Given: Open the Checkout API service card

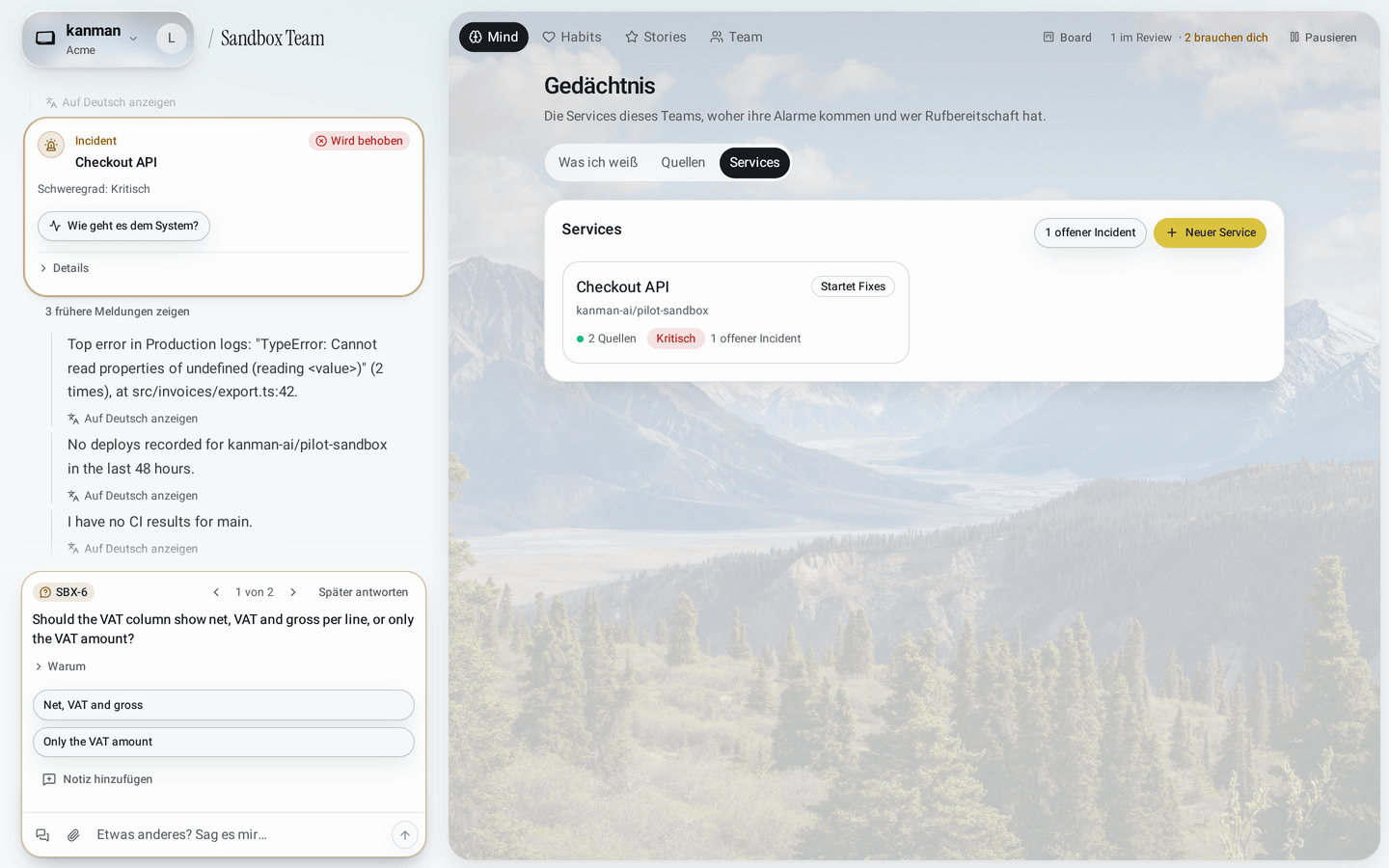Looking at the screenshot, I should coord(736,312).
